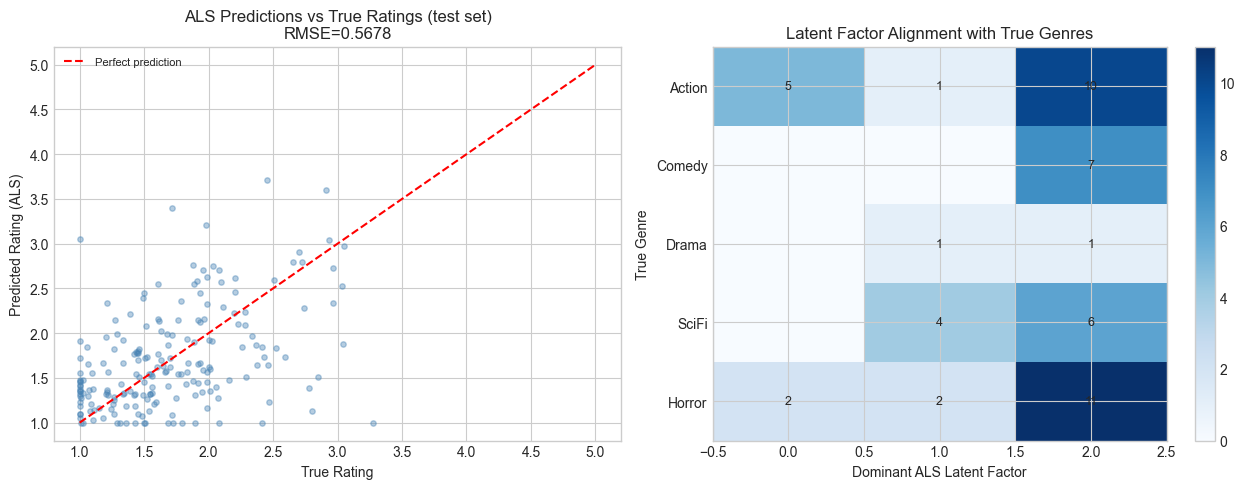Image resolution: width=1244 pixels, height=489 pixels.
Task: Click the Comedy row cell showing 7
Action: click(1091, 165)
